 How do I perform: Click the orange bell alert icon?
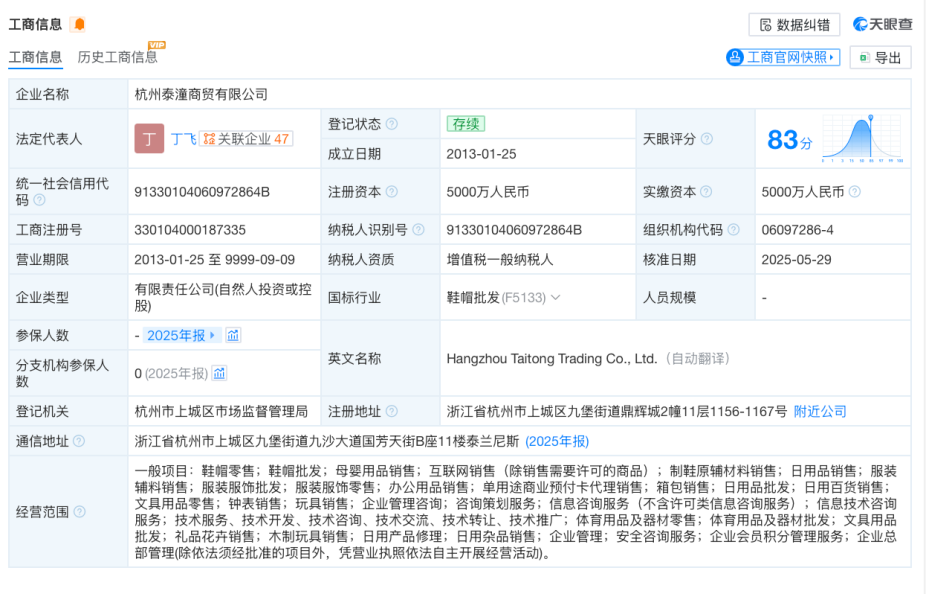(x=79, y=24)
